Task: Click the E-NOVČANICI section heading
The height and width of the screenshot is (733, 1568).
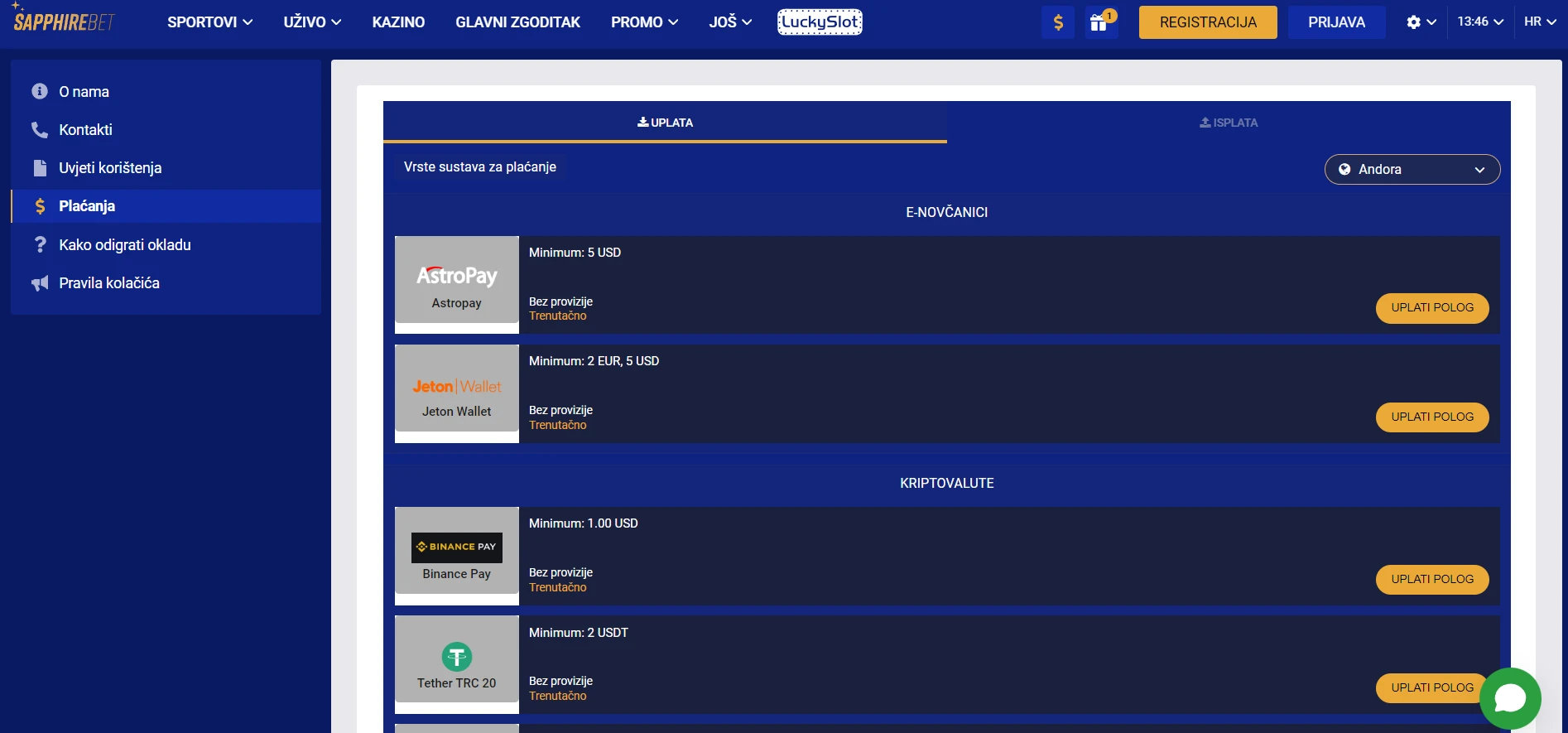Action: click(946, 212)
